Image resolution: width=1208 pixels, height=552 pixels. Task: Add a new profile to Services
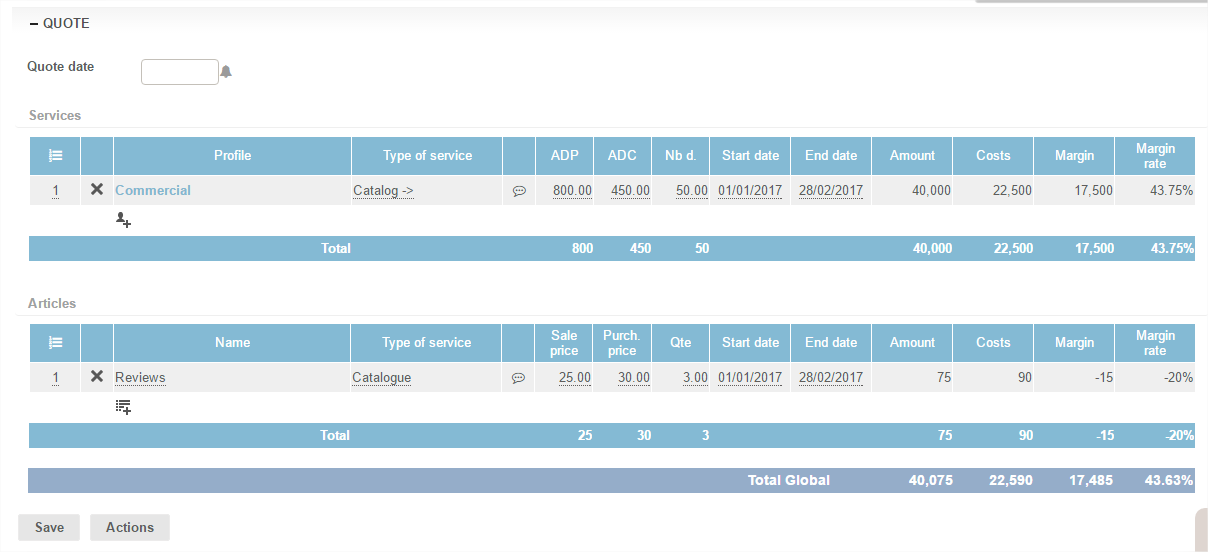click(123, 220)
